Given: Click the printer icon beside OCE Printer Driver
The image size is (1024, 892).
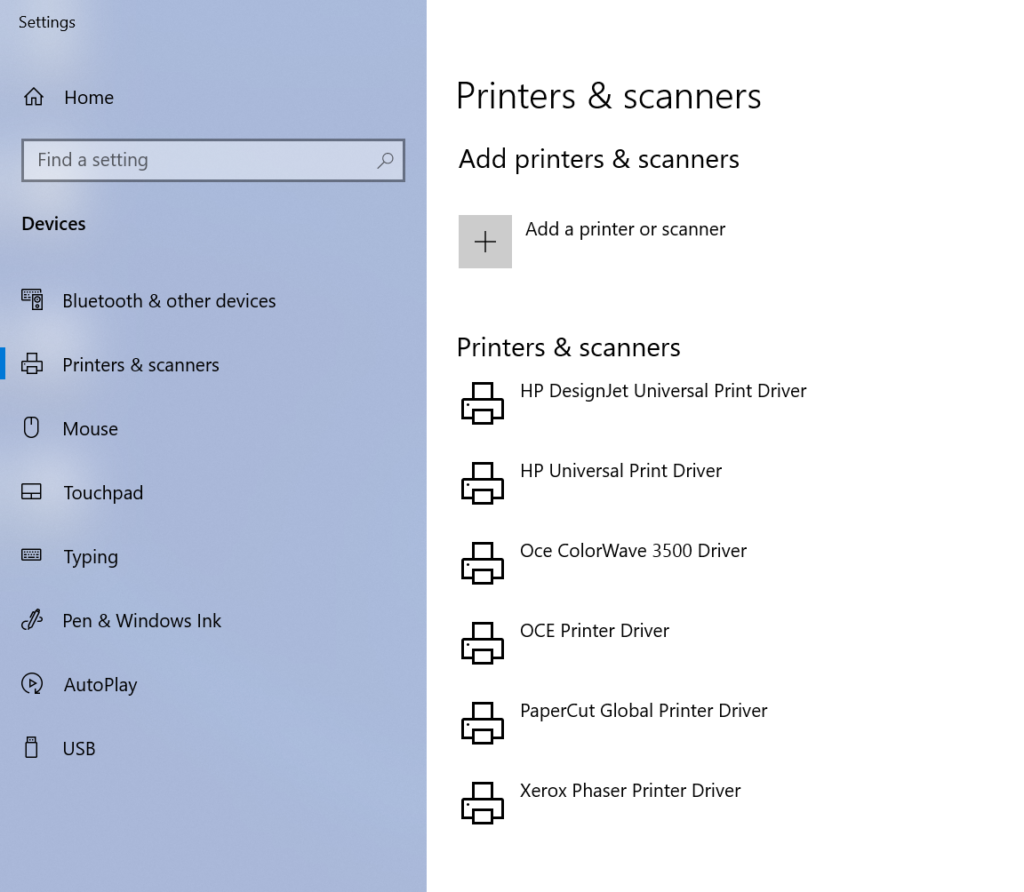Looking at the screenshot, I should [x=483, y=642].
